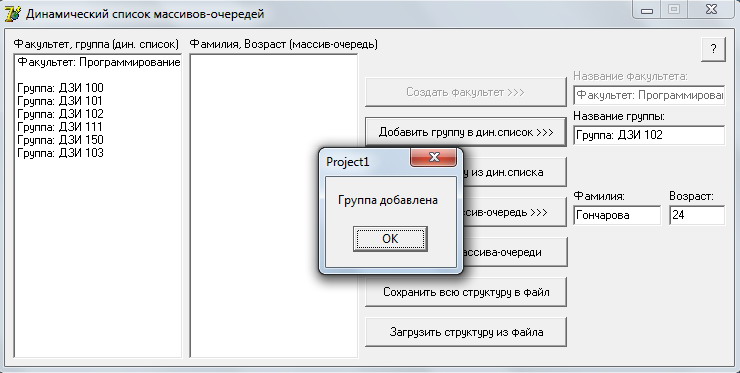This screenshot has height=373, width=740.
Task: Click the 'Фамилия' field containing Гончарова
Action: 617,215
